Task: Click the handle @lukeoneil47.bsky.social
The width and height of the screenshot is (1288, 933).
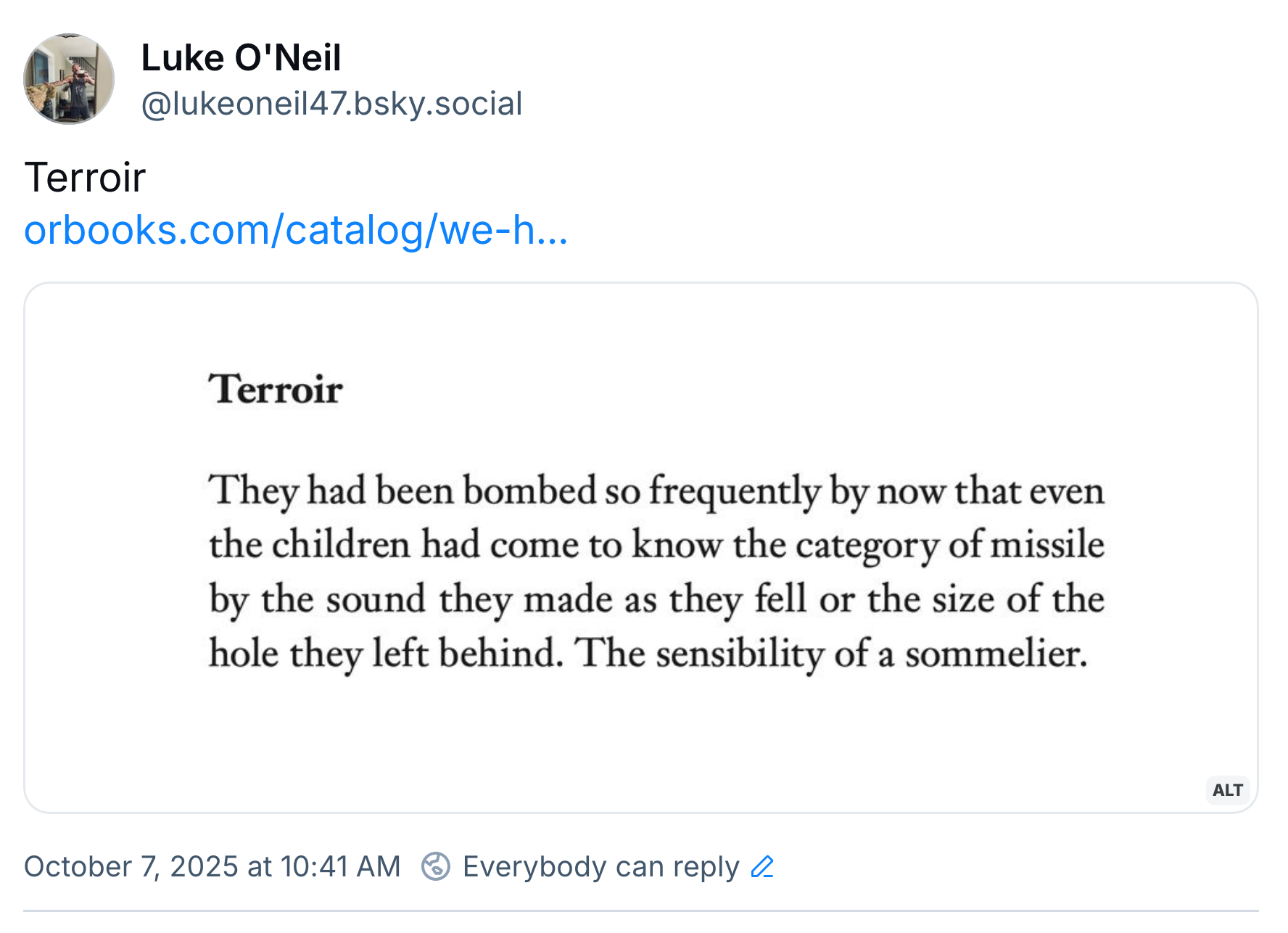Action: click(331, 104)
